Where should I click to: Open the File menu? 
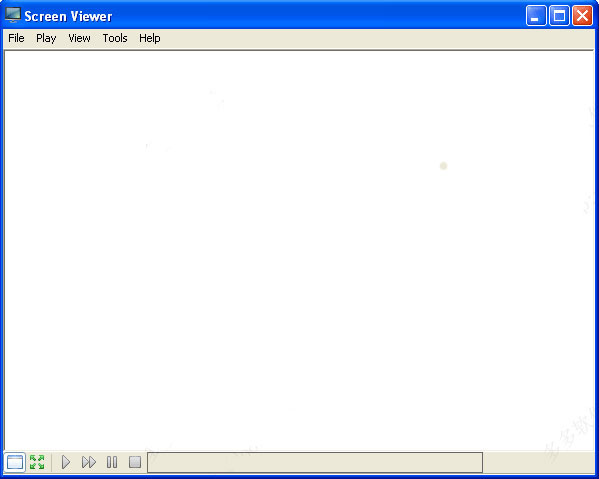point(16,38)
